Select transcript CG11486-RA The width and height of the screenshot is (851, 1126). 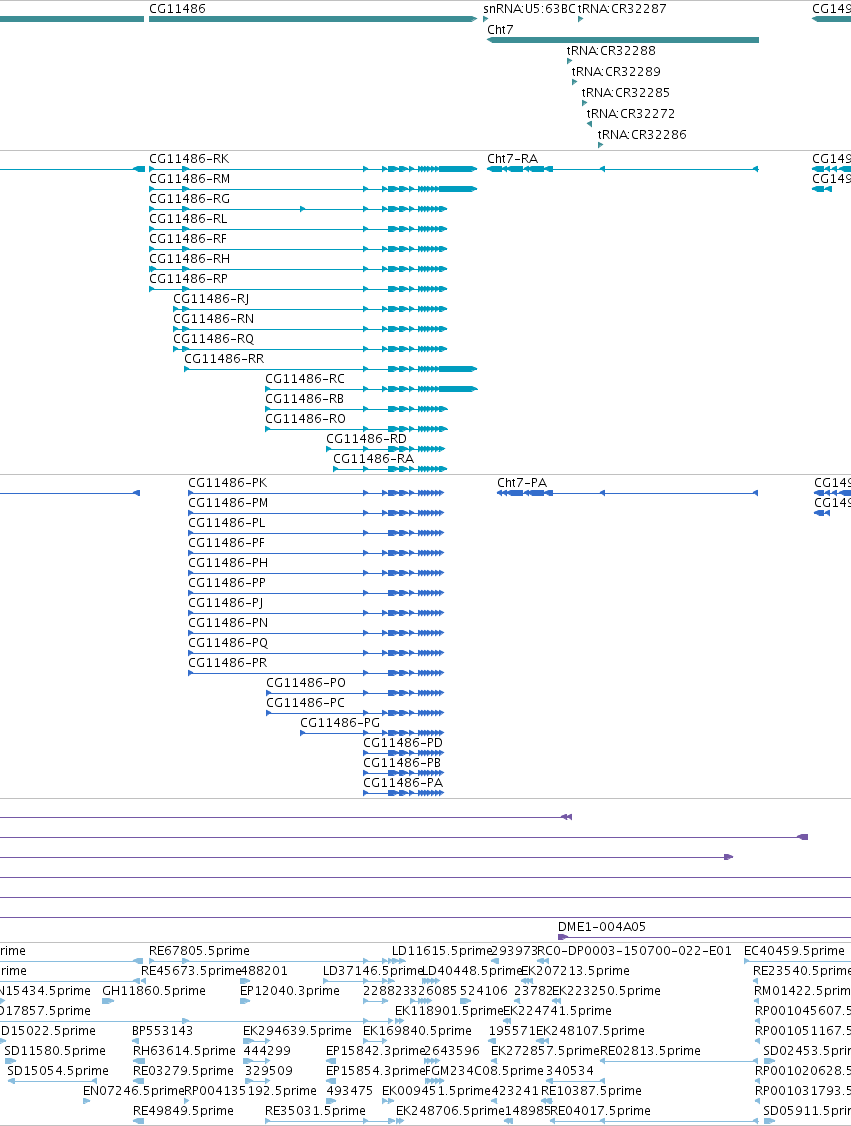click(373, 459)
